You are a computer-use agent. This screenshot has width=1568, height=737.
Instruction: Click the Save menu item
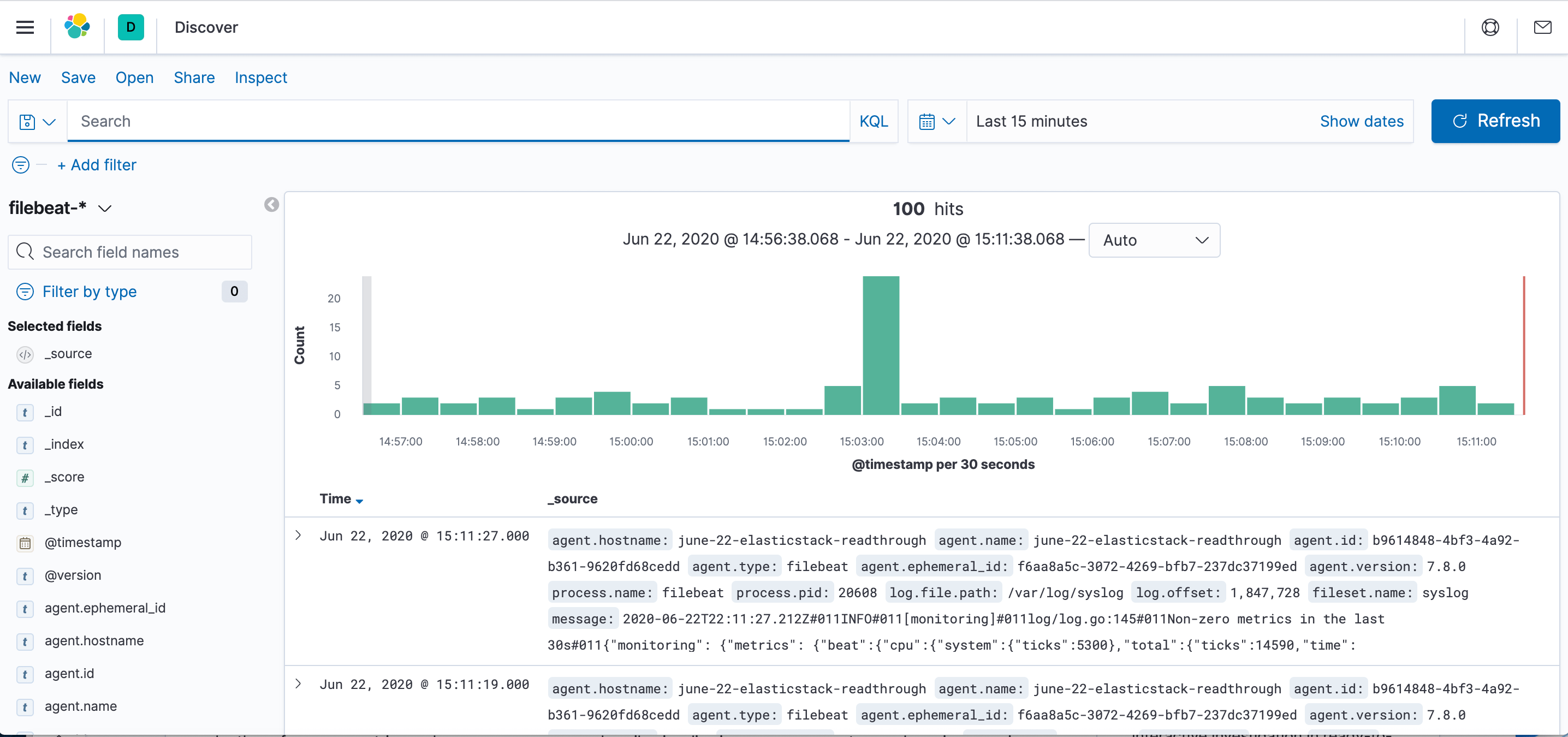78,77
